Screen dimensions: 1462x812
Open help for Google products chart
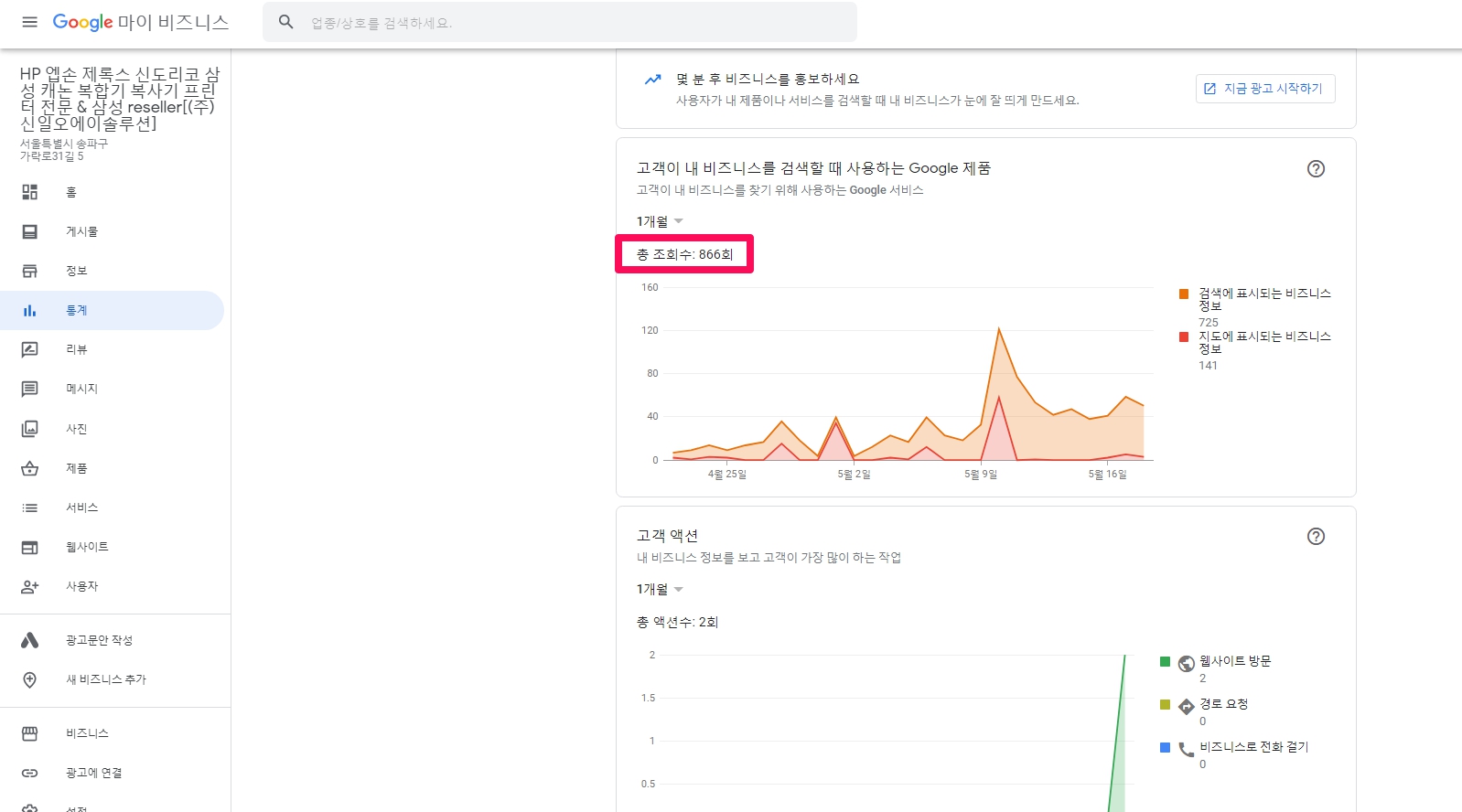(1316, 168)
